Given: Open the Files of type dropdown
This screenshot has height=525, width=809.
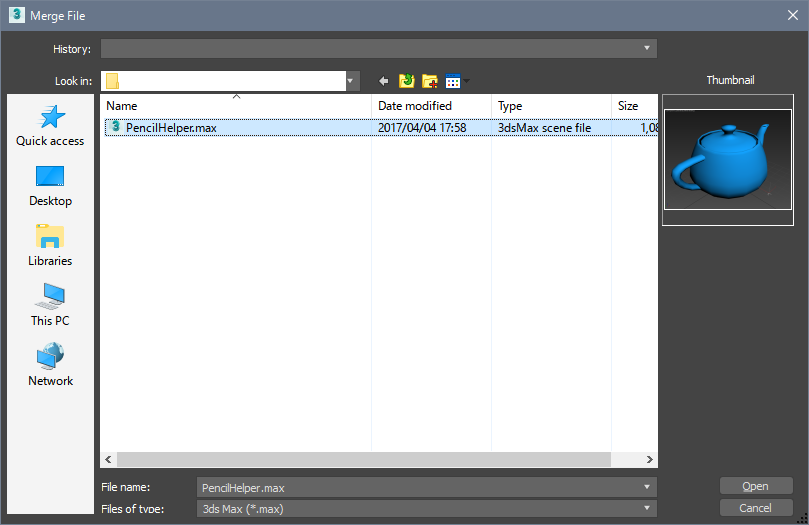Looking at the screenshot, I should click(x=648, y=509).
